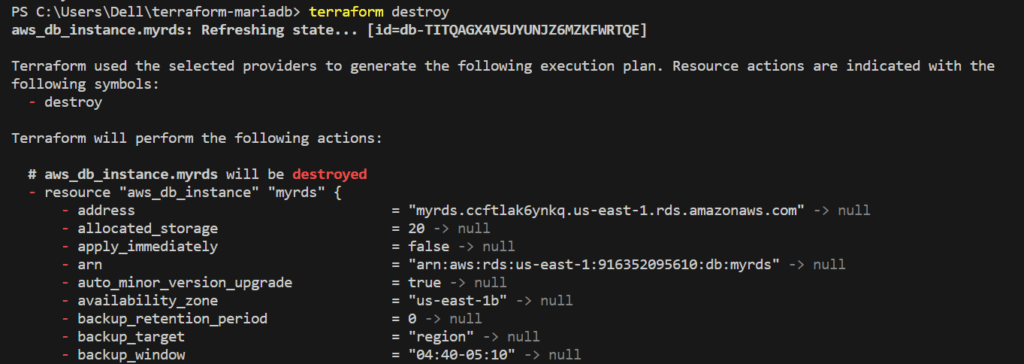Image resolution: width=1024 pixels, height=364 pixels.
Task: Click the 'auto_minor_version_upgrade' attribute
Action: (x=185, y=283)
